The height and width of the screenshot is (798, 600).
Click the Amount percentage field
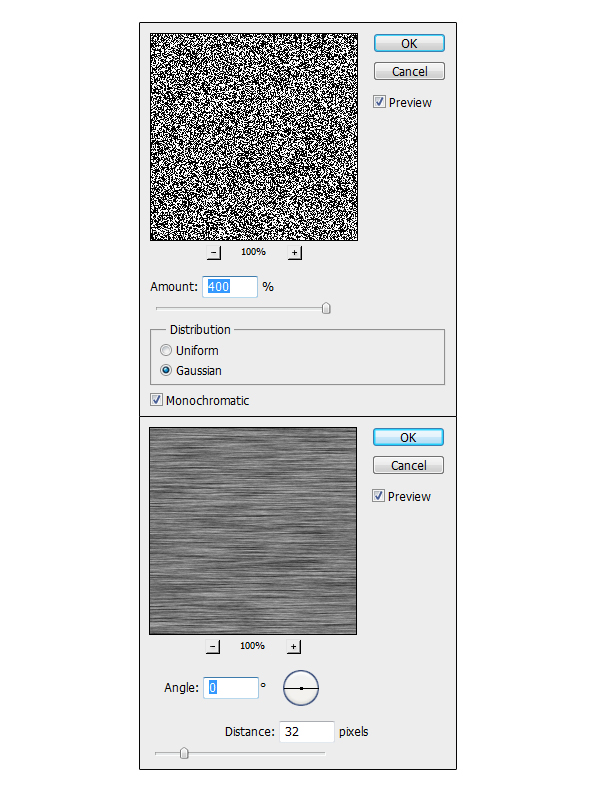coord(230,287)
